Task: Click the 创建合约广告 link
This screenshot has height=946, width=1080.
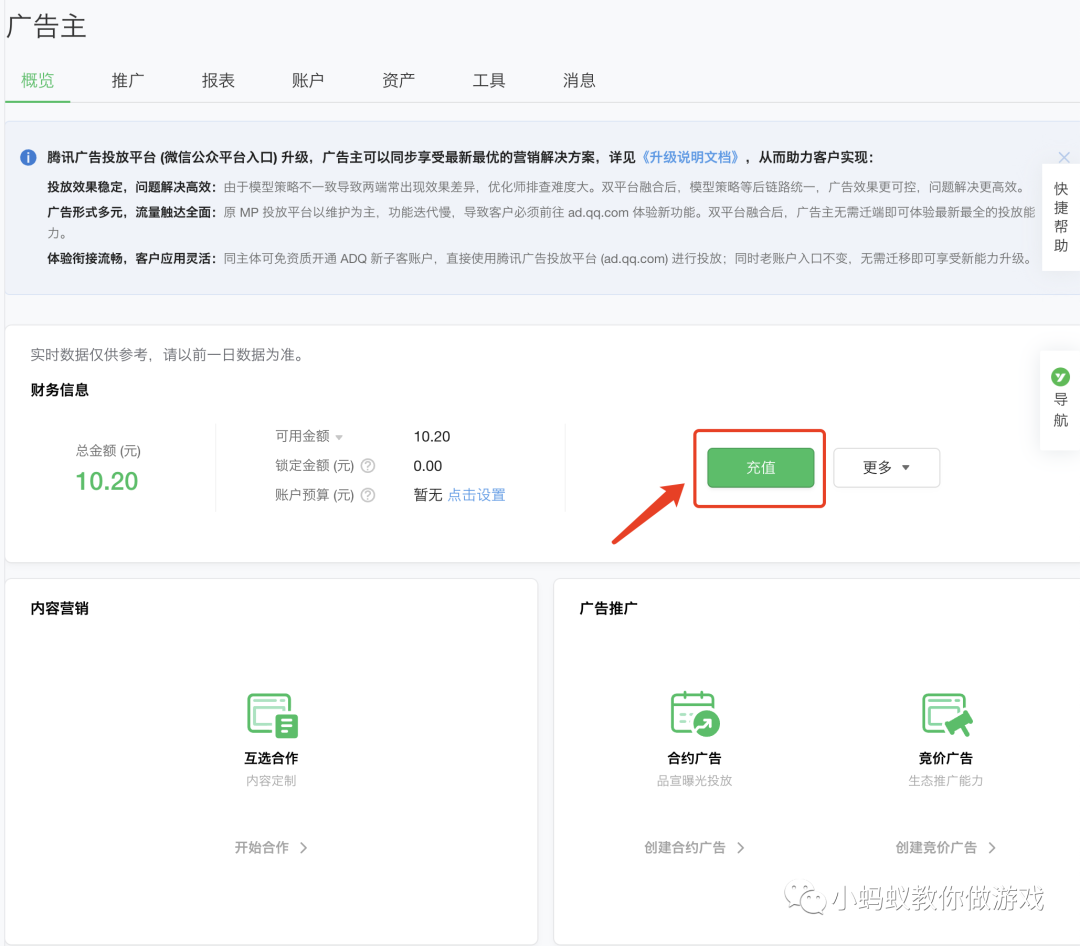Action: click(685, 847)
